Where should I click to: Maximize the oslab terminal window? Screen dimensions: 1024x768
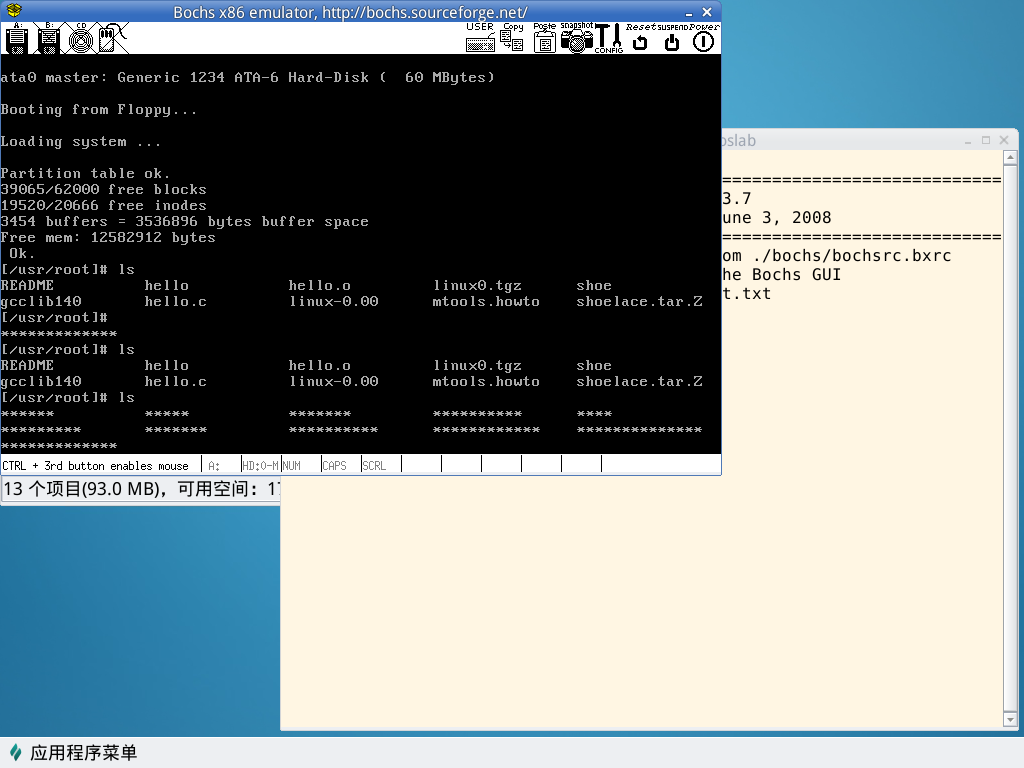tap(985, 141)
